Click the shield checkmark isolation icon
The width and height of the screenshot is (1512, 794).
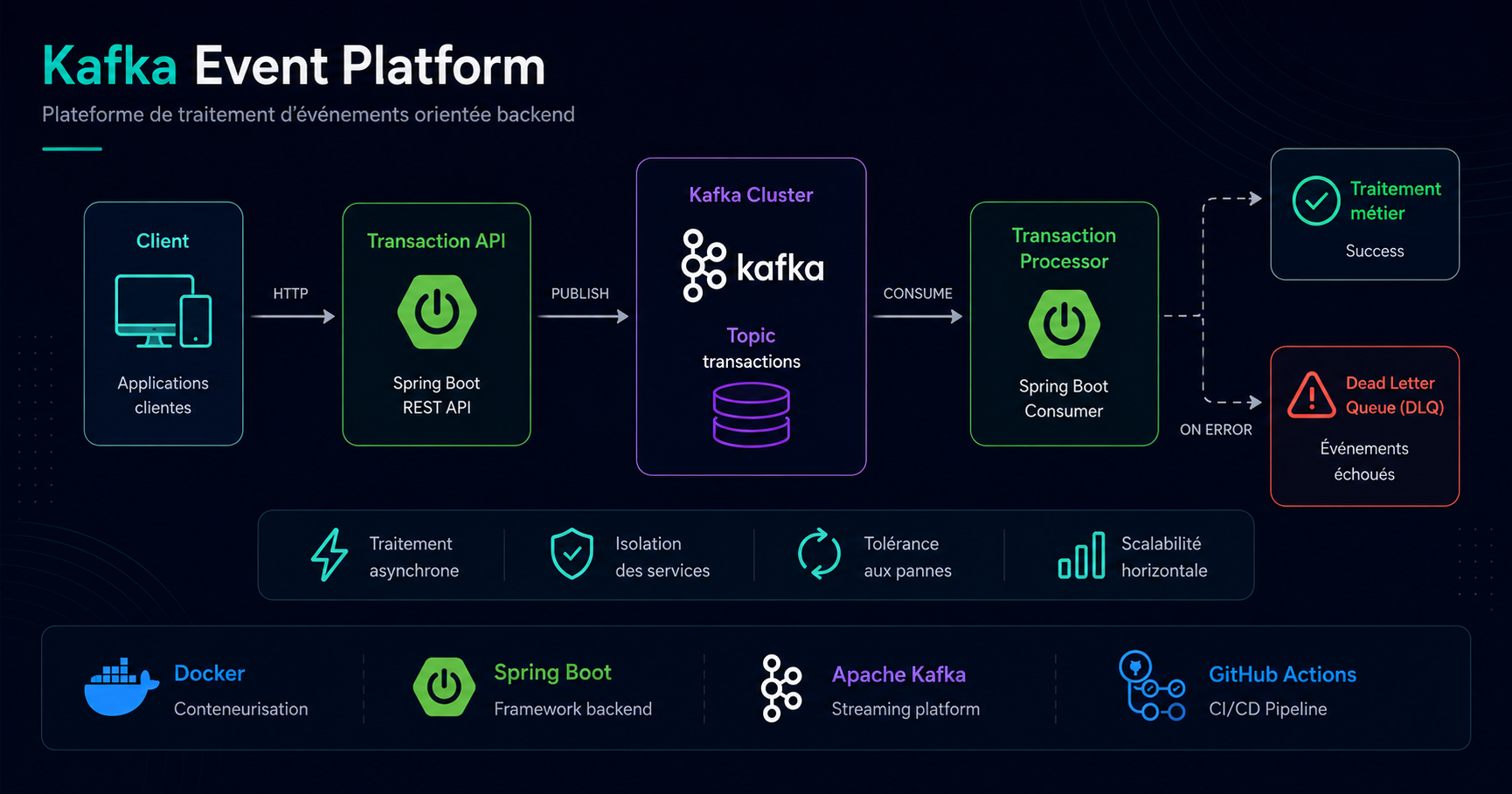coord(572,555)
